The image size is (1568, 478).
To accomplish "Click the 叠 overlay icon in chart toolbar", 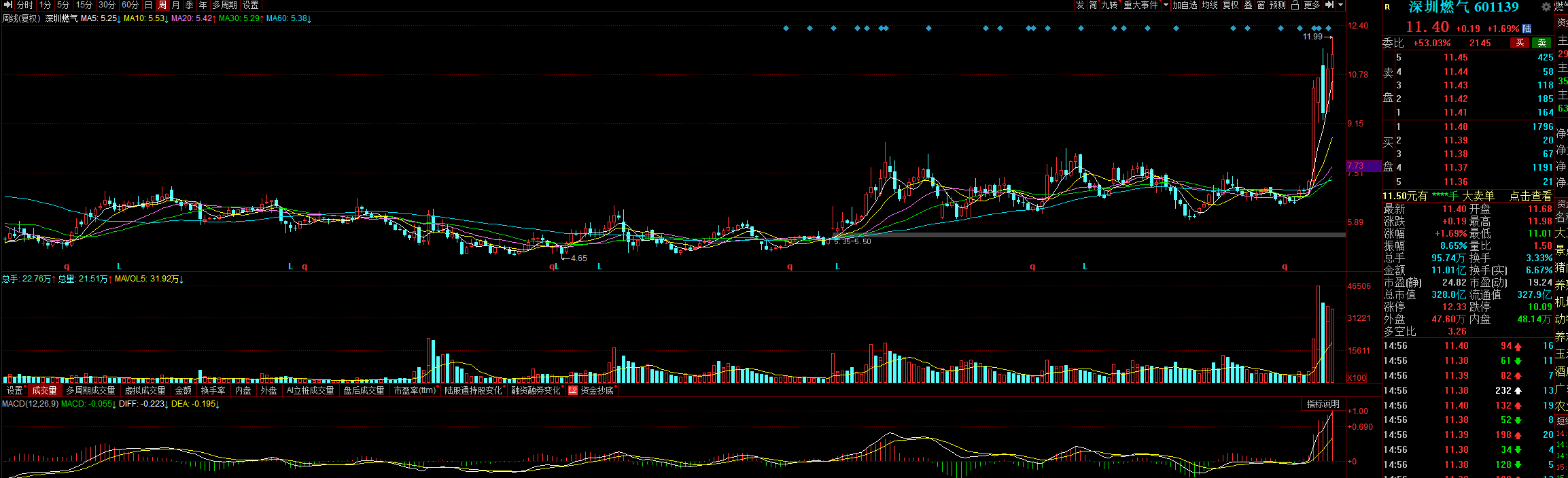I will (1248, 5).
